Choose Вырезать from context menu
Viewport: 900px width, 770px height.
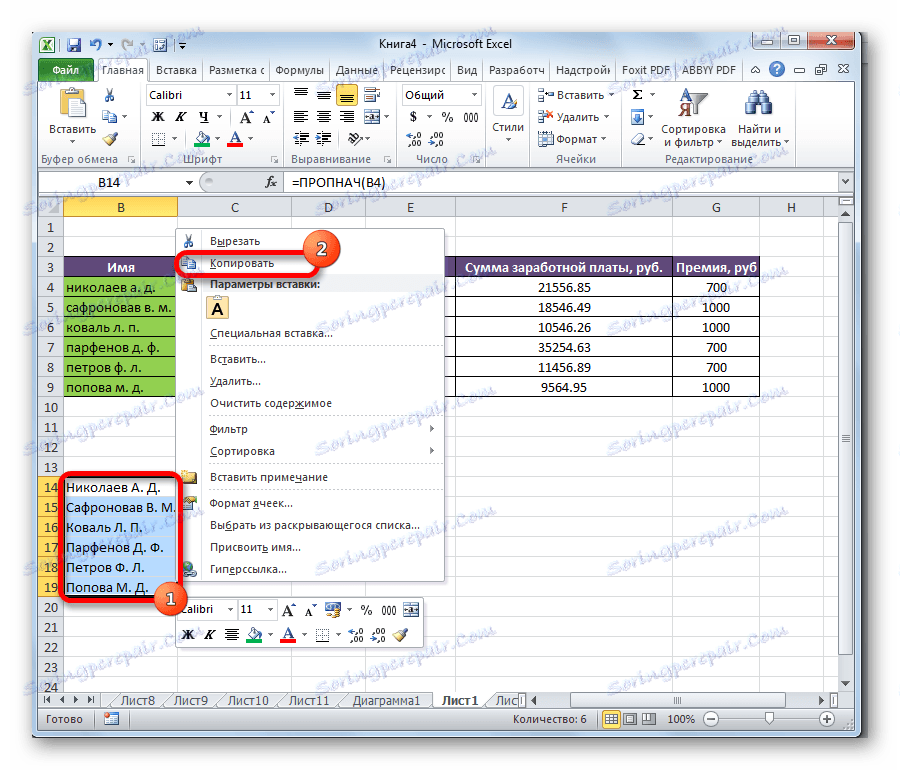[310, 242]
